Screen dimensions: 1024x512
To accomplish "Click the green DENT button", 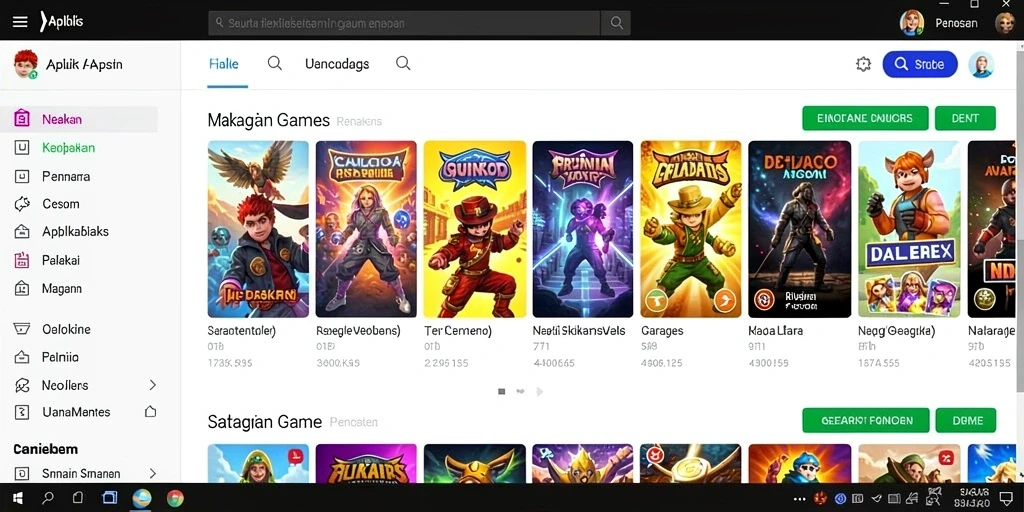I will [x=965, y=118].
